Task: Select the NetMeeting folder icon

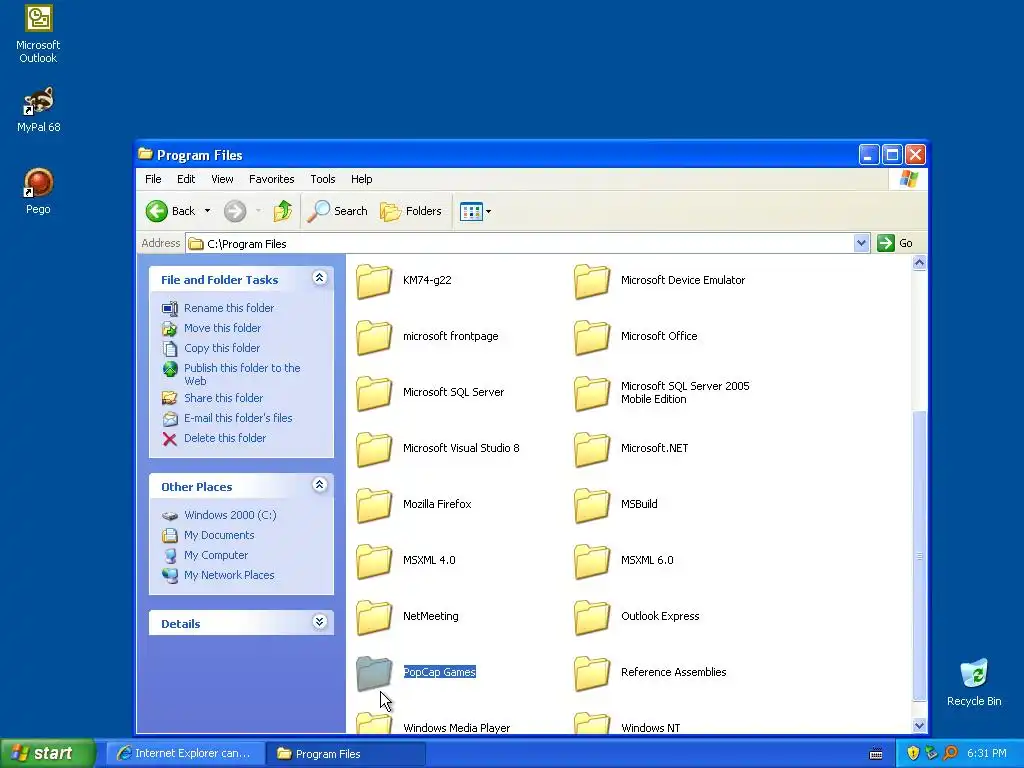Action: [374, 617]
